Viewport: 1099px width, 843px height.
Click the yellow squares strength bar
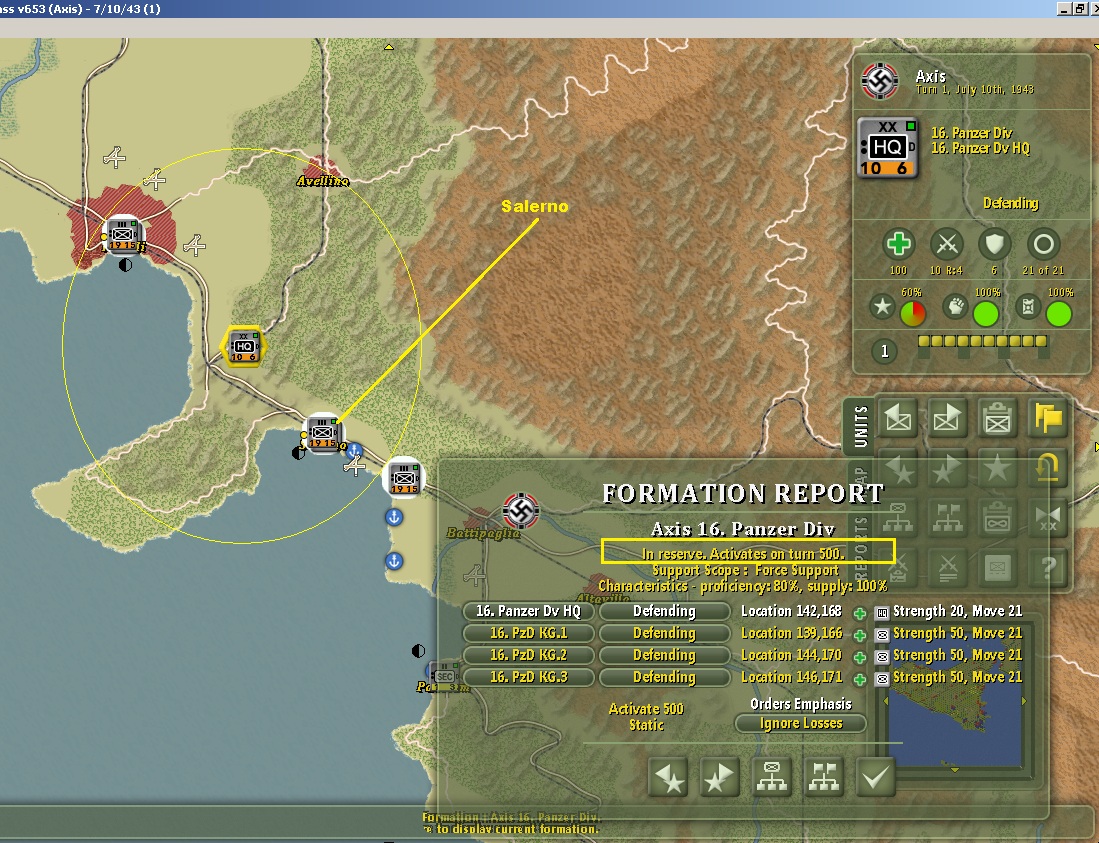[x=983, y=341]
